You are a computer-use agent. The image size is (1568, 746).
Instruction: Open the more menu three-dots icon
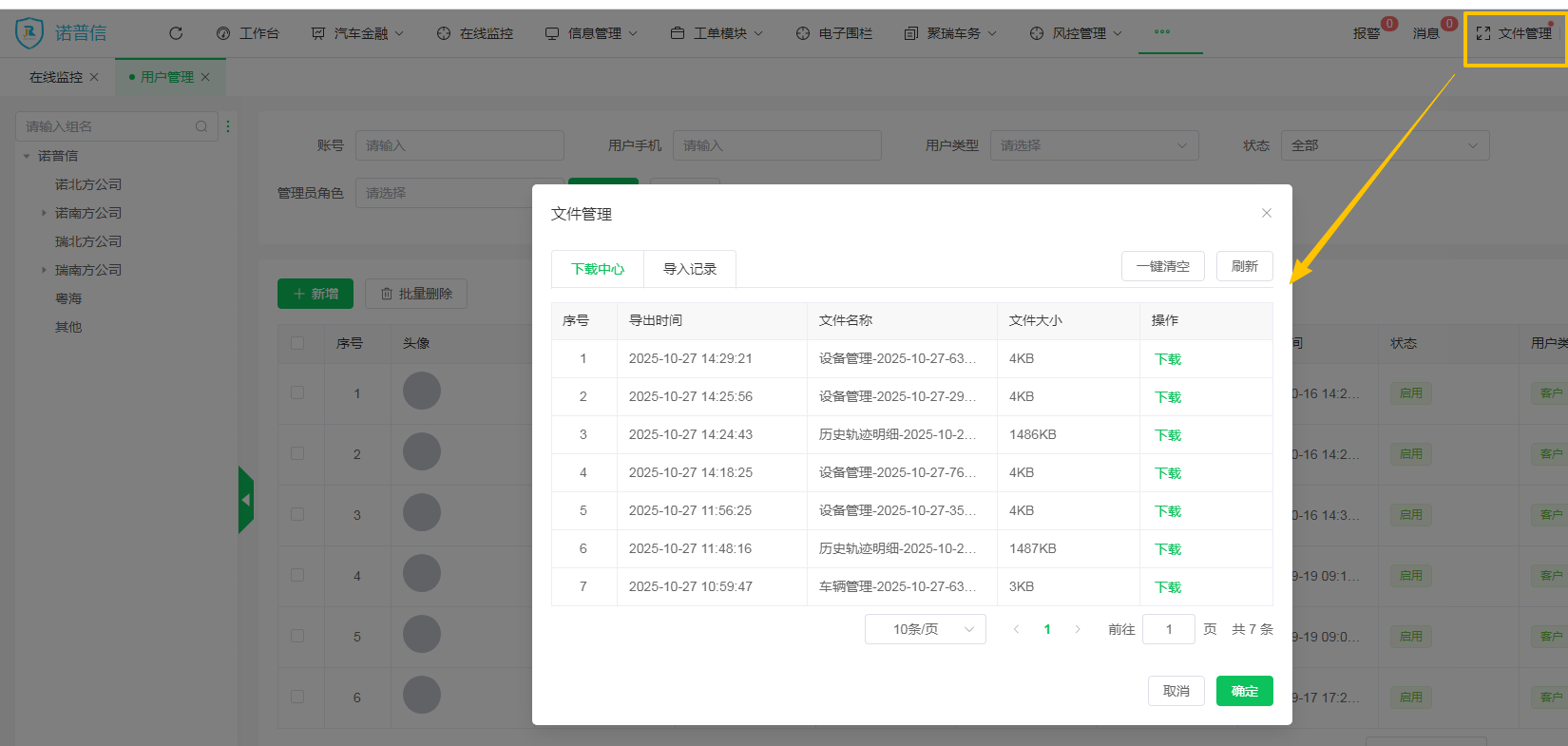coord(1161,32)
